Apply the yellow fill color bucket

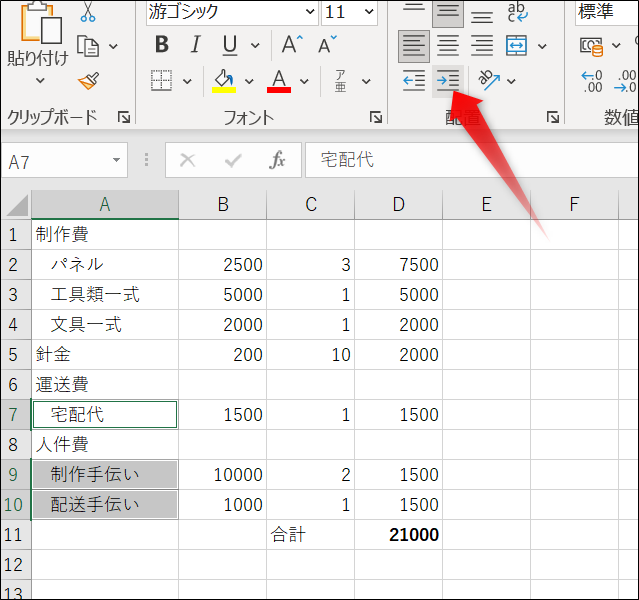224,81
